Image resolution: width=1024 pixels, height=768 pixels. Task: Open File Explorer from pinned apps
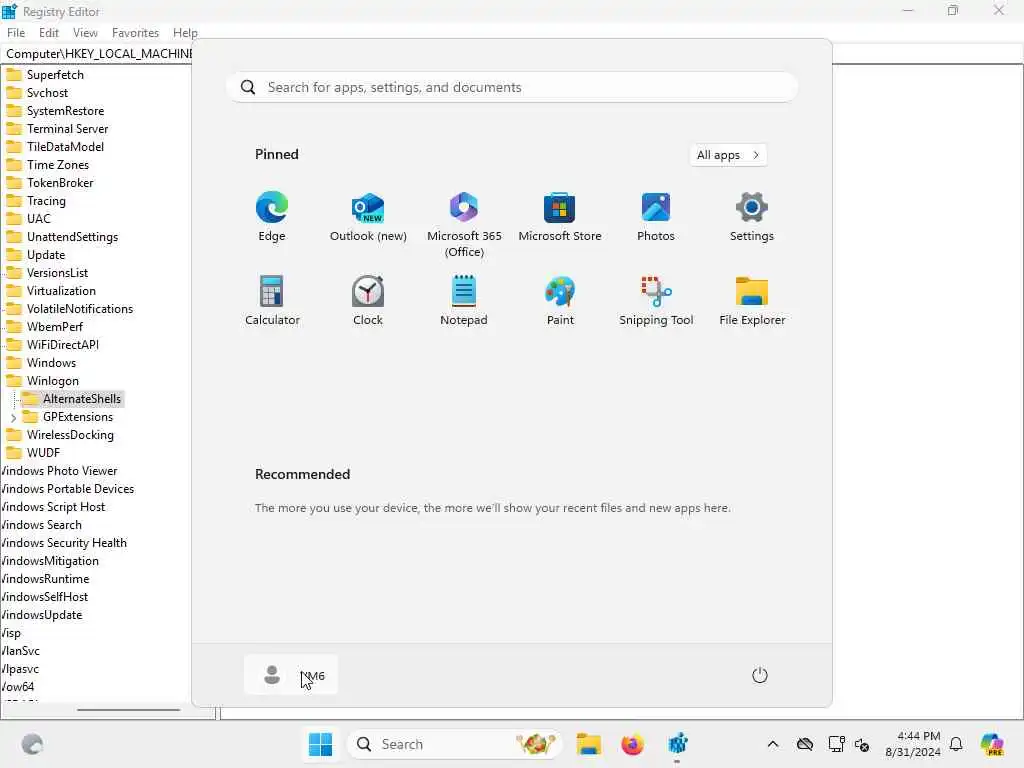tap(752, 300)
